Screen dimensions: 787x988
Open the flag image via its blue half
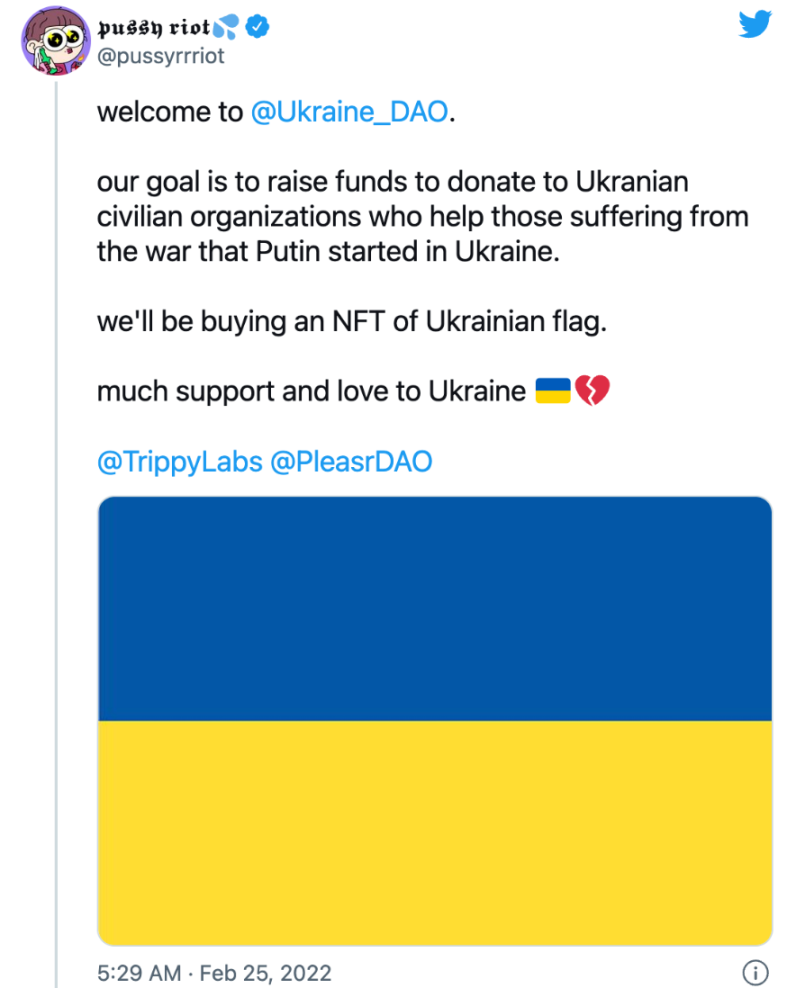point(434,608)
